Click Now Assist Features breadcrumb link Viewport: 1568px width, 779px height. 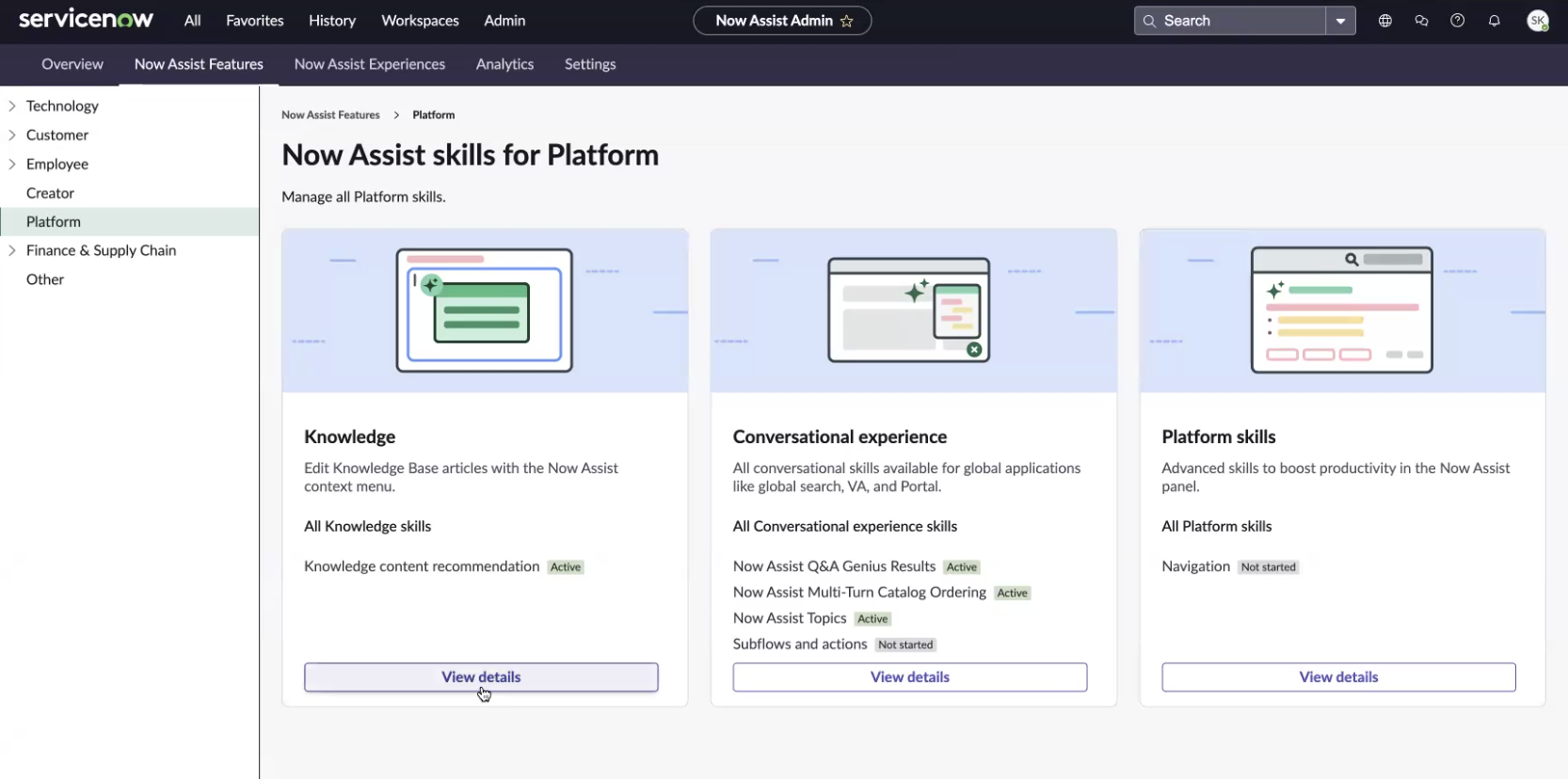pos(330,115)
